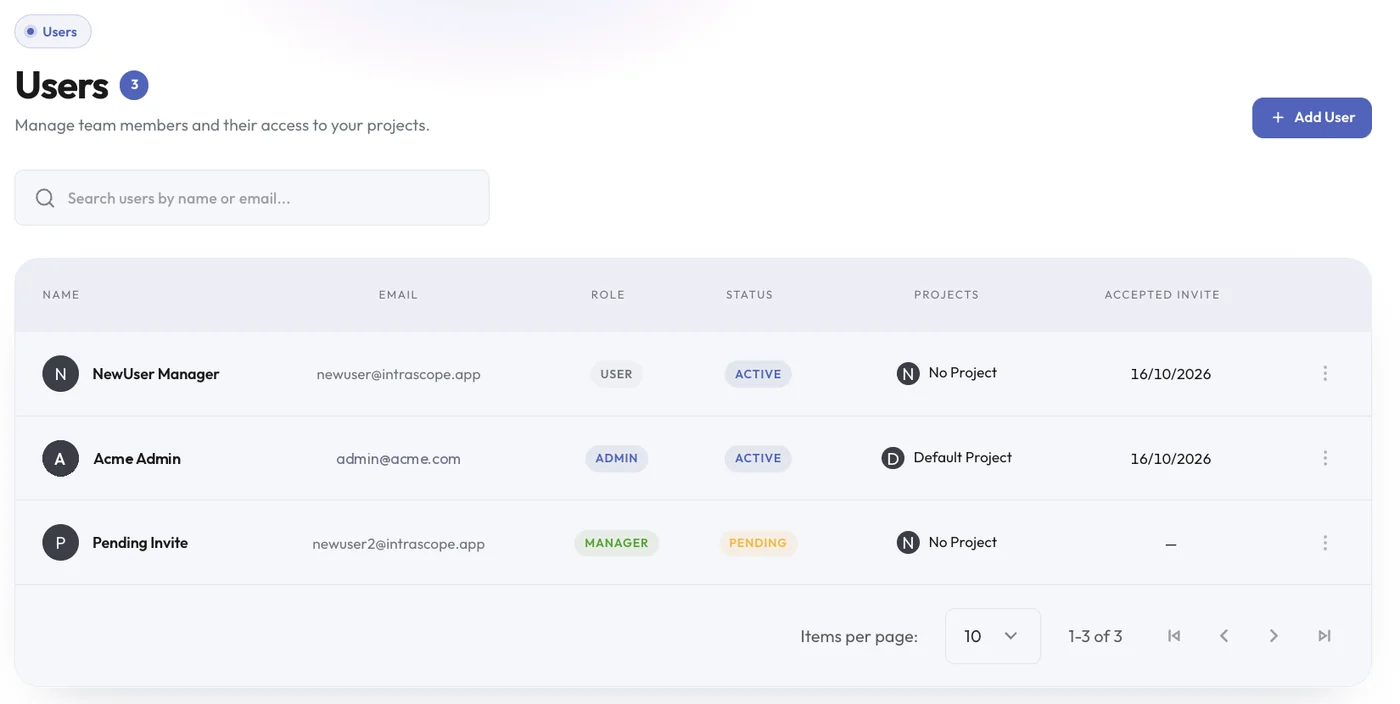Select the NewUser Manager name
The image size is (1400, 704).
[156, 374]
